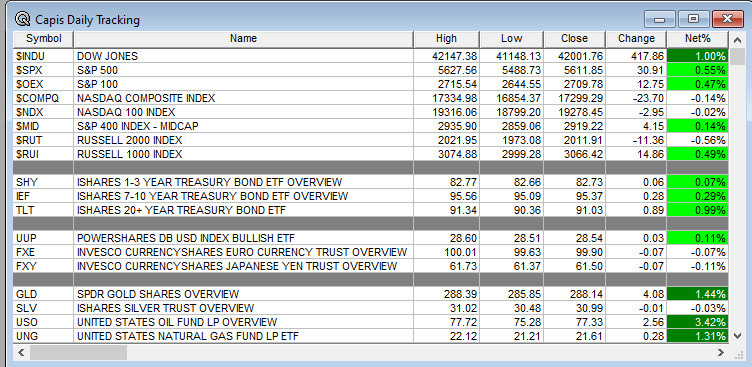
Task: Click the 1.00% Net% cell for DOW JONES
Action: point(698,56)
